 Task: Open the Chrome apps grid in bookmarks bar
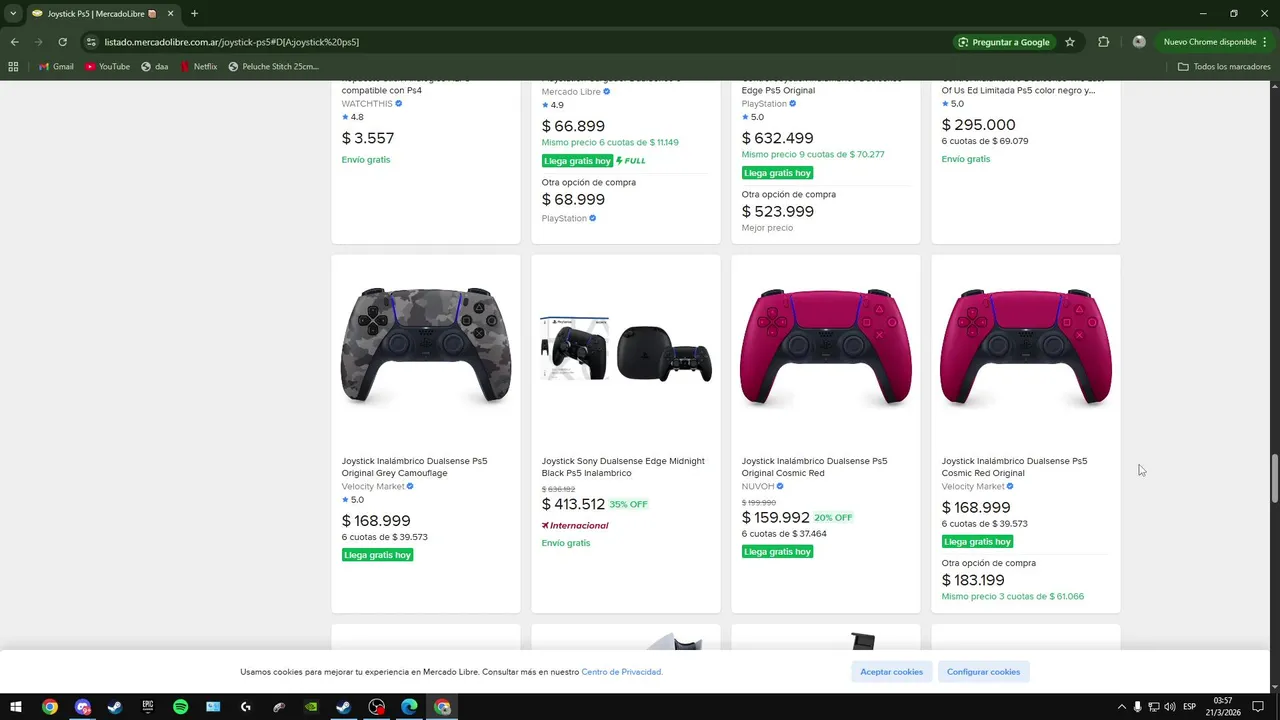click(x=13, y=67)
